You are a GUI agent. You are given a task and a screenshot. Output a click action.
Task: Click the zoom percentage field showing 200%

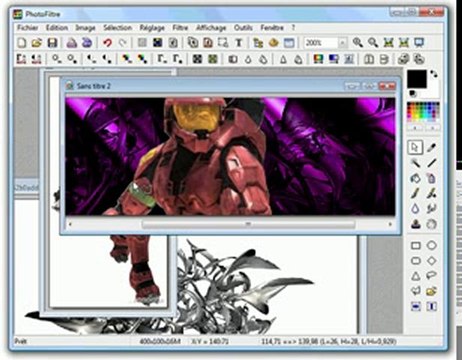(x=321, y=43)
